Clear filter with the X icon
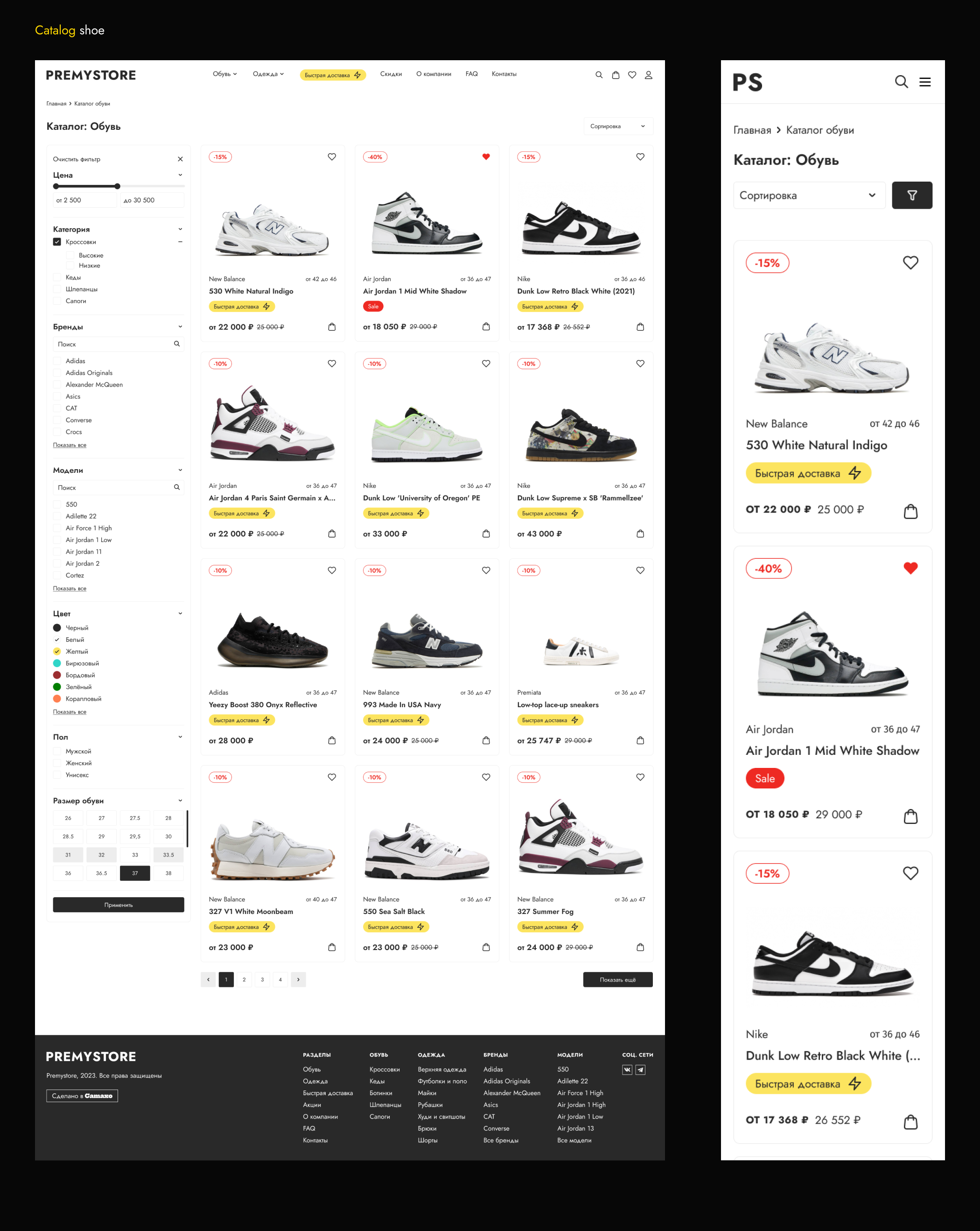 point(180,159)
